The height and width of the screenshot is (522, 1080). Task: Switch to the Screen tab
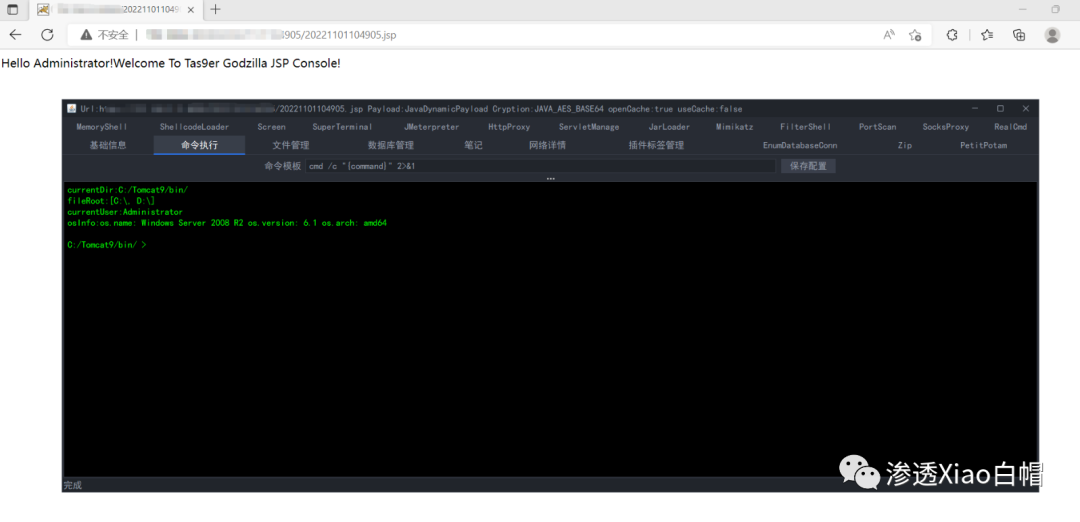click(x=271, y=127)
